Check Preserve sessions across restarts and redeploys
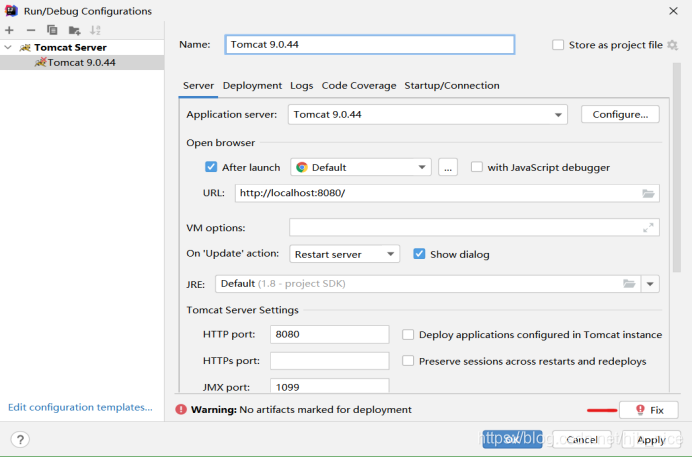 tap(408, 361)
